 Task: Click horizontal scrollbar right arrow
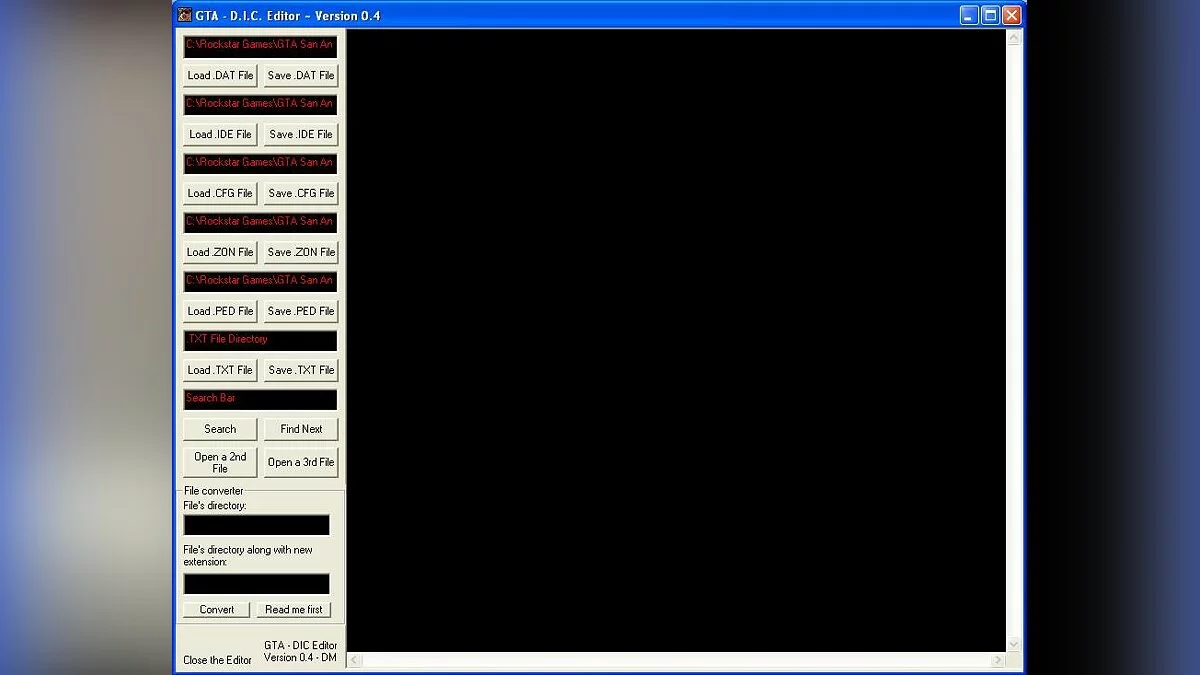[x=998, y=660]
